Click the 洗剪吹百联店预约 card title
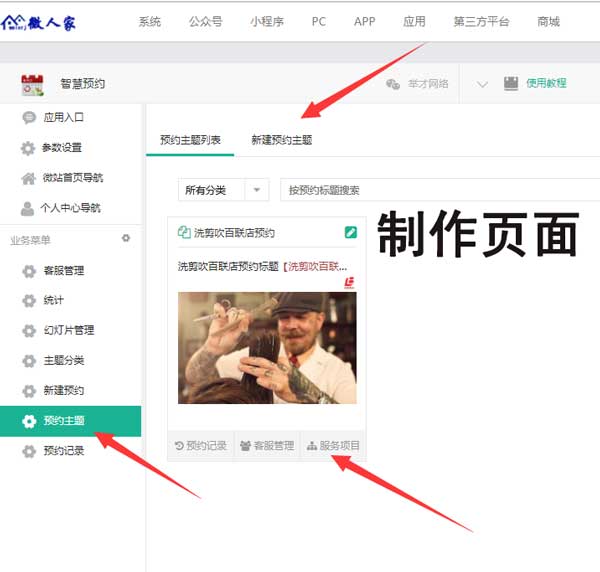Image resolution: width=600 pixels, height=572 pixels. coord(234,233)
